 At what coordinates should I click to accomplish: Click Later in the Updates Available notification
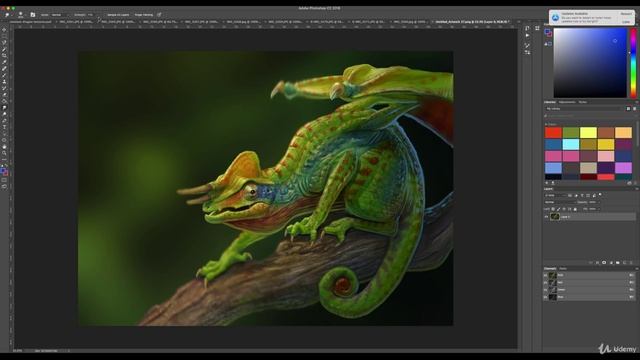pyautogui.click(x=626, y=22)
